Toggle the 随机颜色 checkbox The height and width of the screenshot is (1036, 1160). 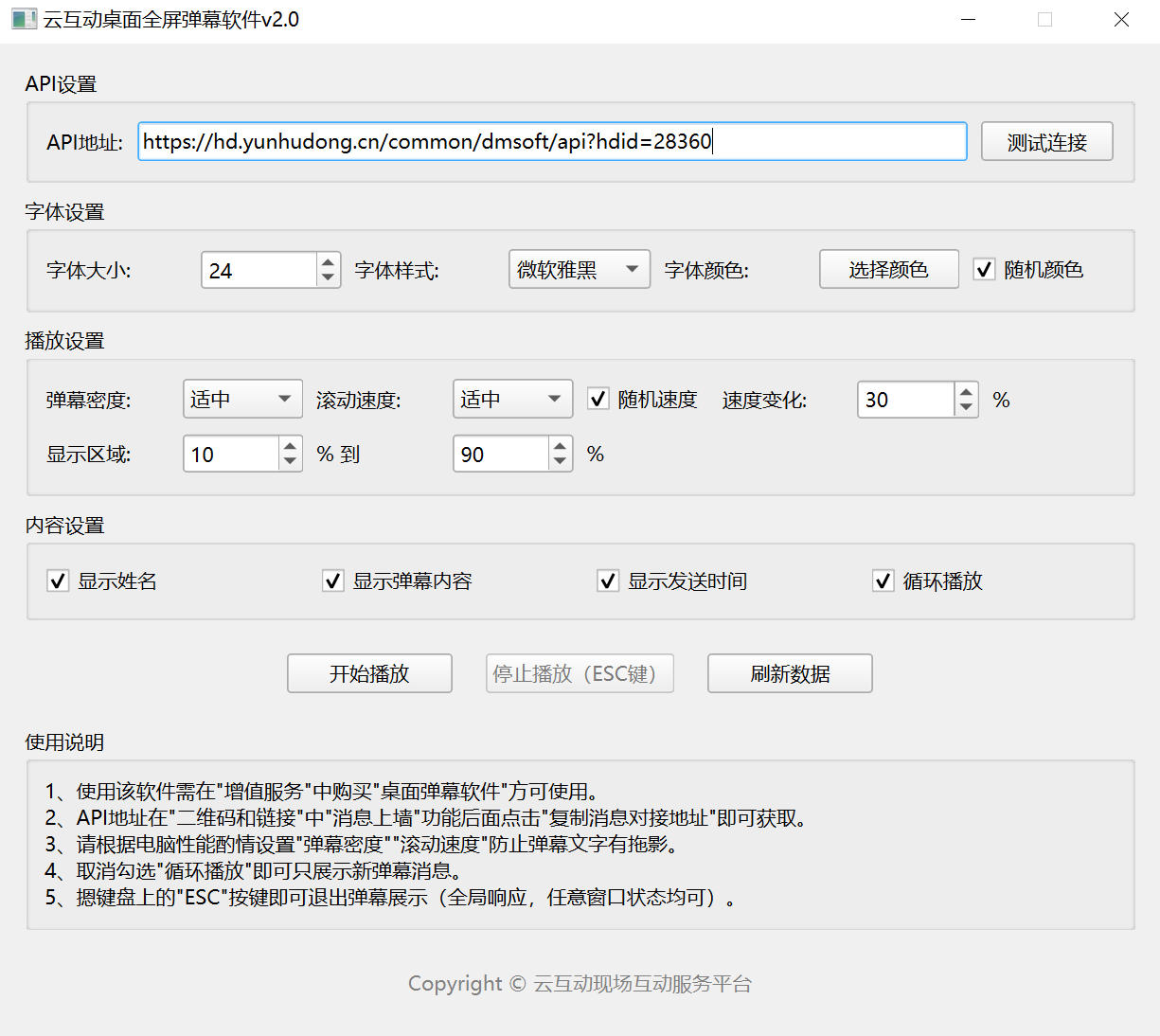point(985,270)
